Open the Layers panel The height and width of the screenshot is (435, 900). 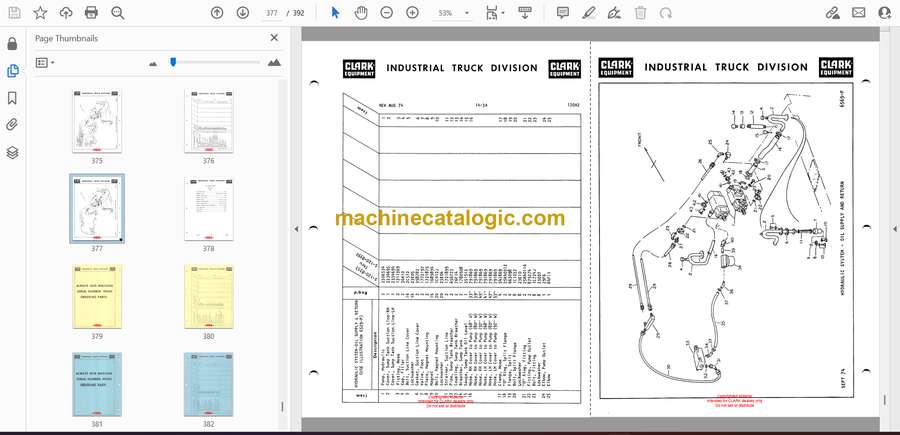[x=12, y=152]
